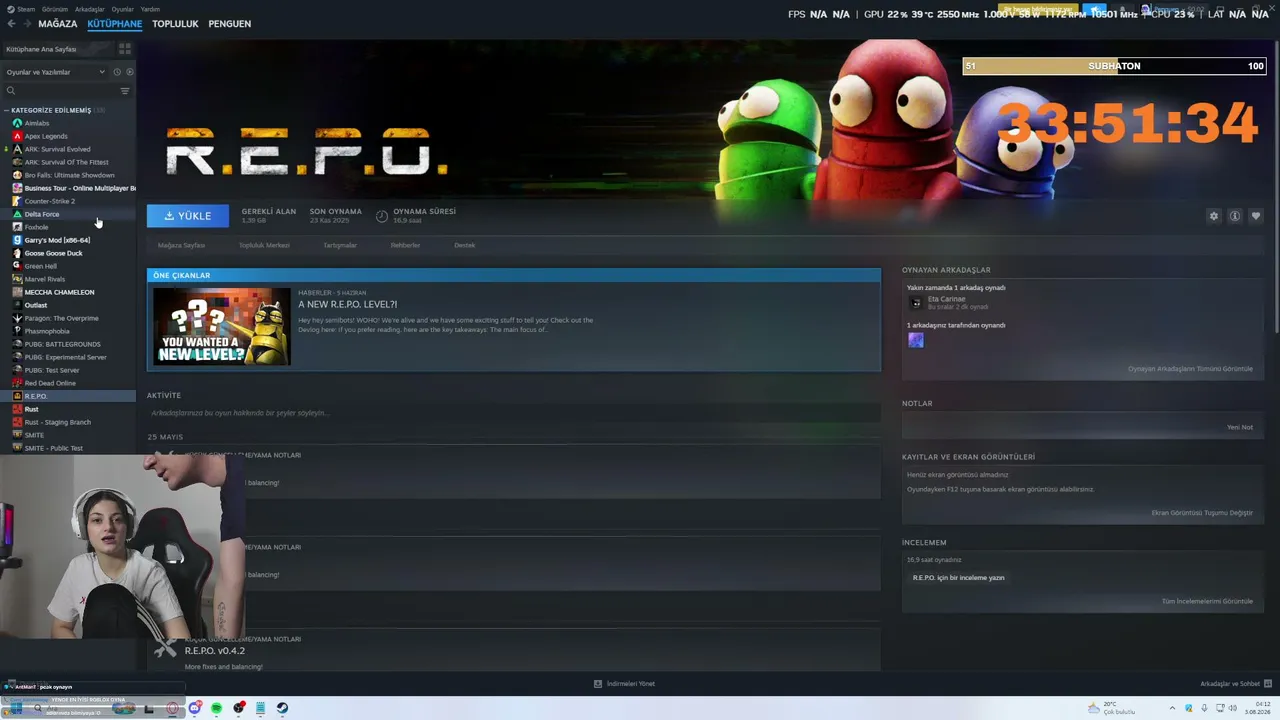Image resolution: width=1280 pixels, height=720 pixels.
Task: Change screenshot key link
Action: (1202, 513)
